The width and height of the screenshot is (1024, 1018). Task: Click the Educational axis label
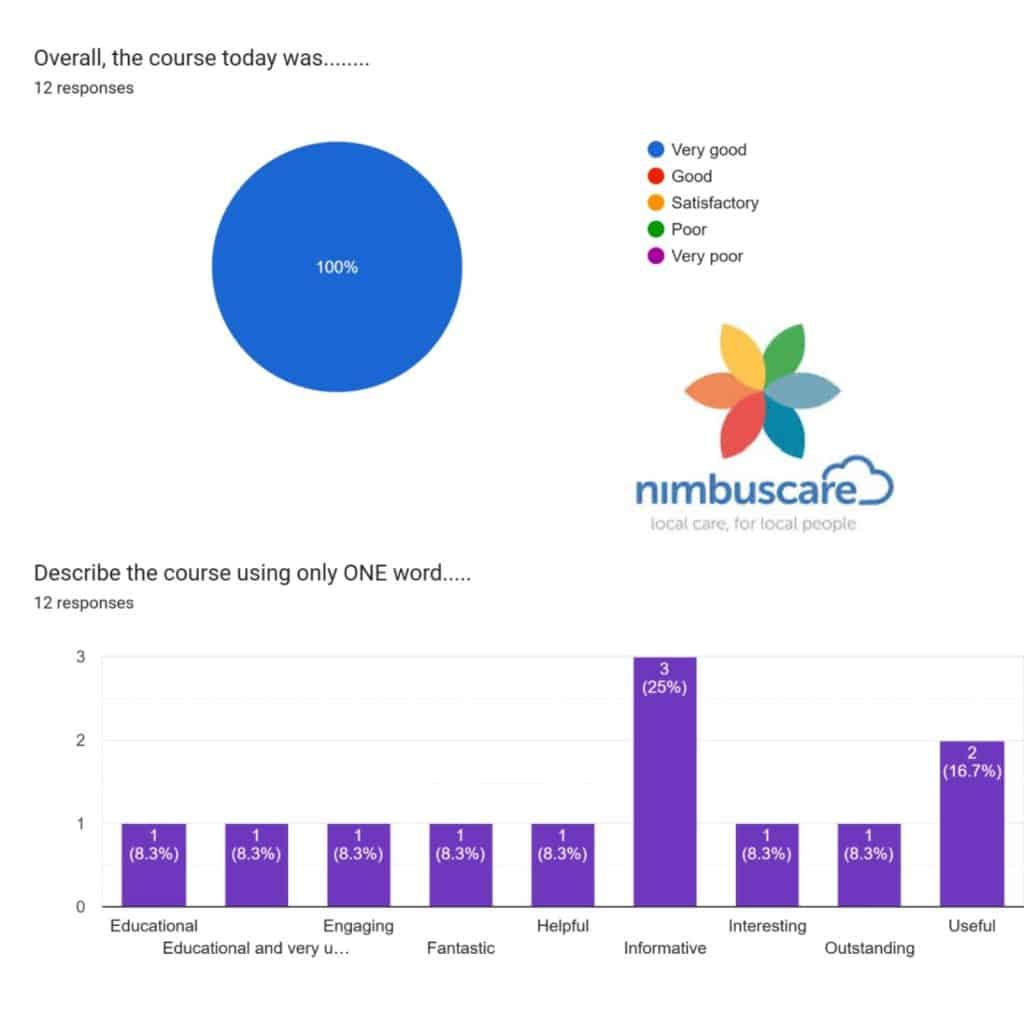pos(153,926)
